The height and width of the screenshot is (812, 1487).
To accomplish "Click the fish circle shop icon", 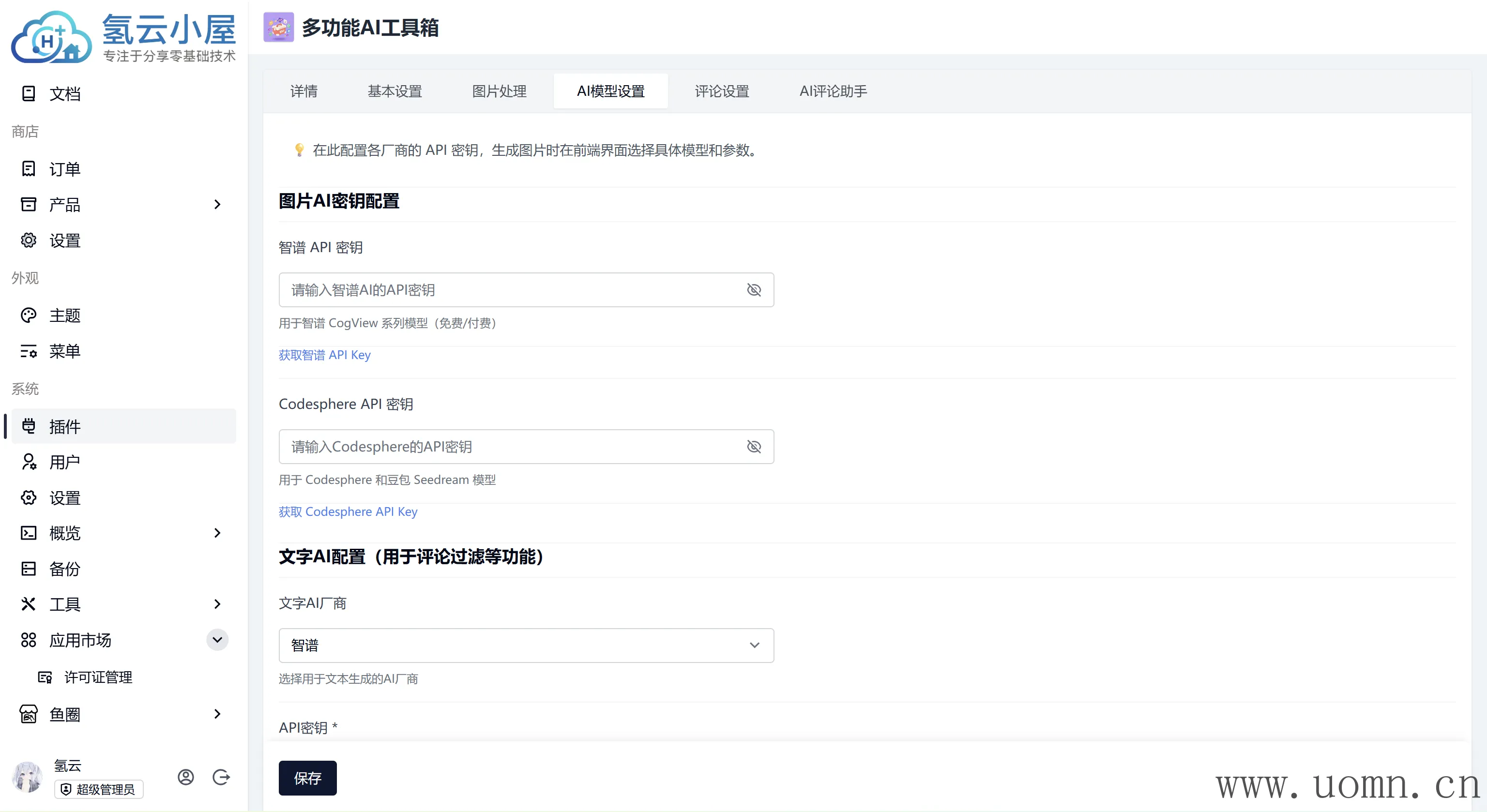I will click(28, 714).
